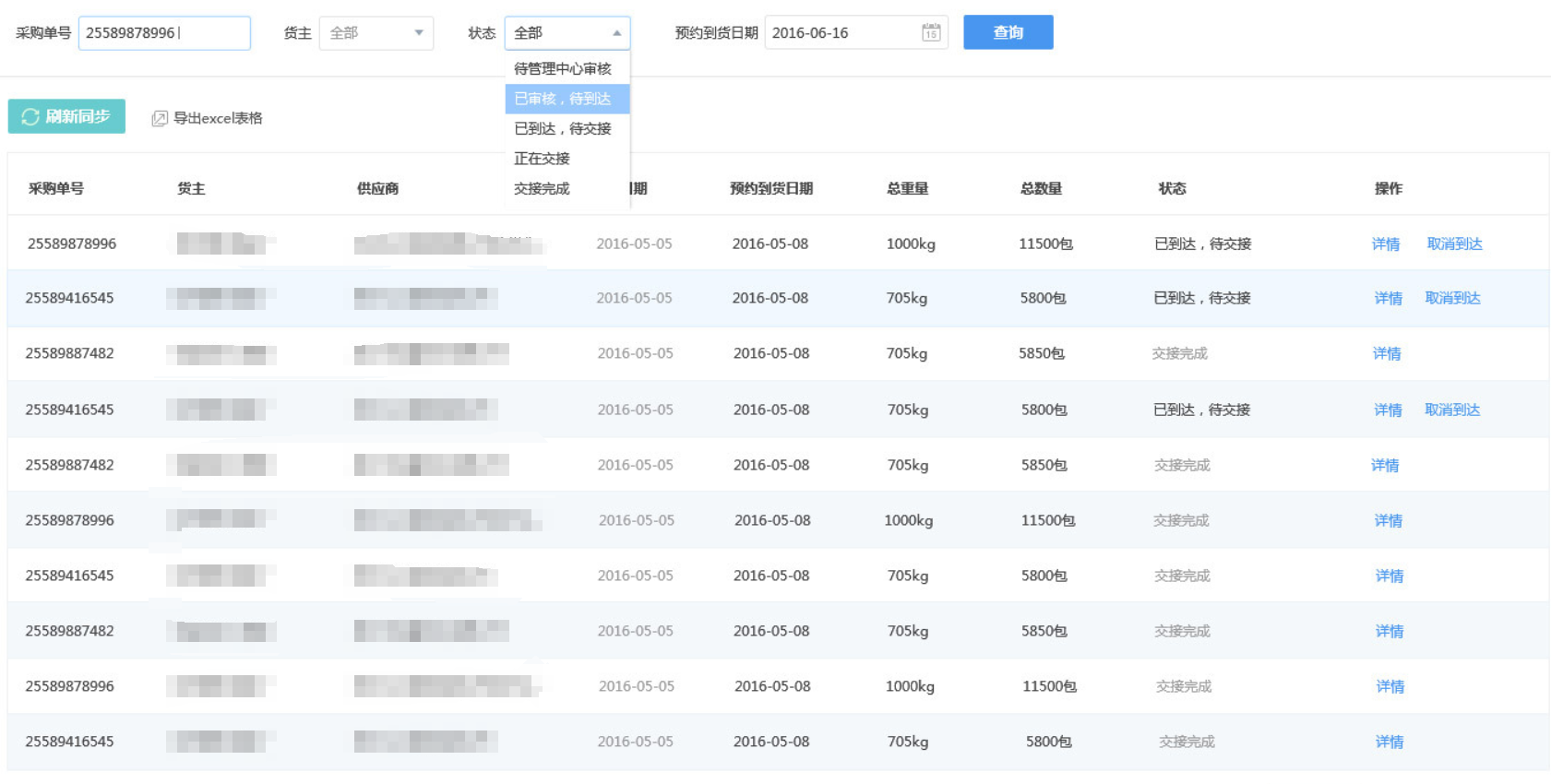The height and width of the screenshot is (784, 1551).
Task: Click the 货主 column header
Action: pos(191,188)
